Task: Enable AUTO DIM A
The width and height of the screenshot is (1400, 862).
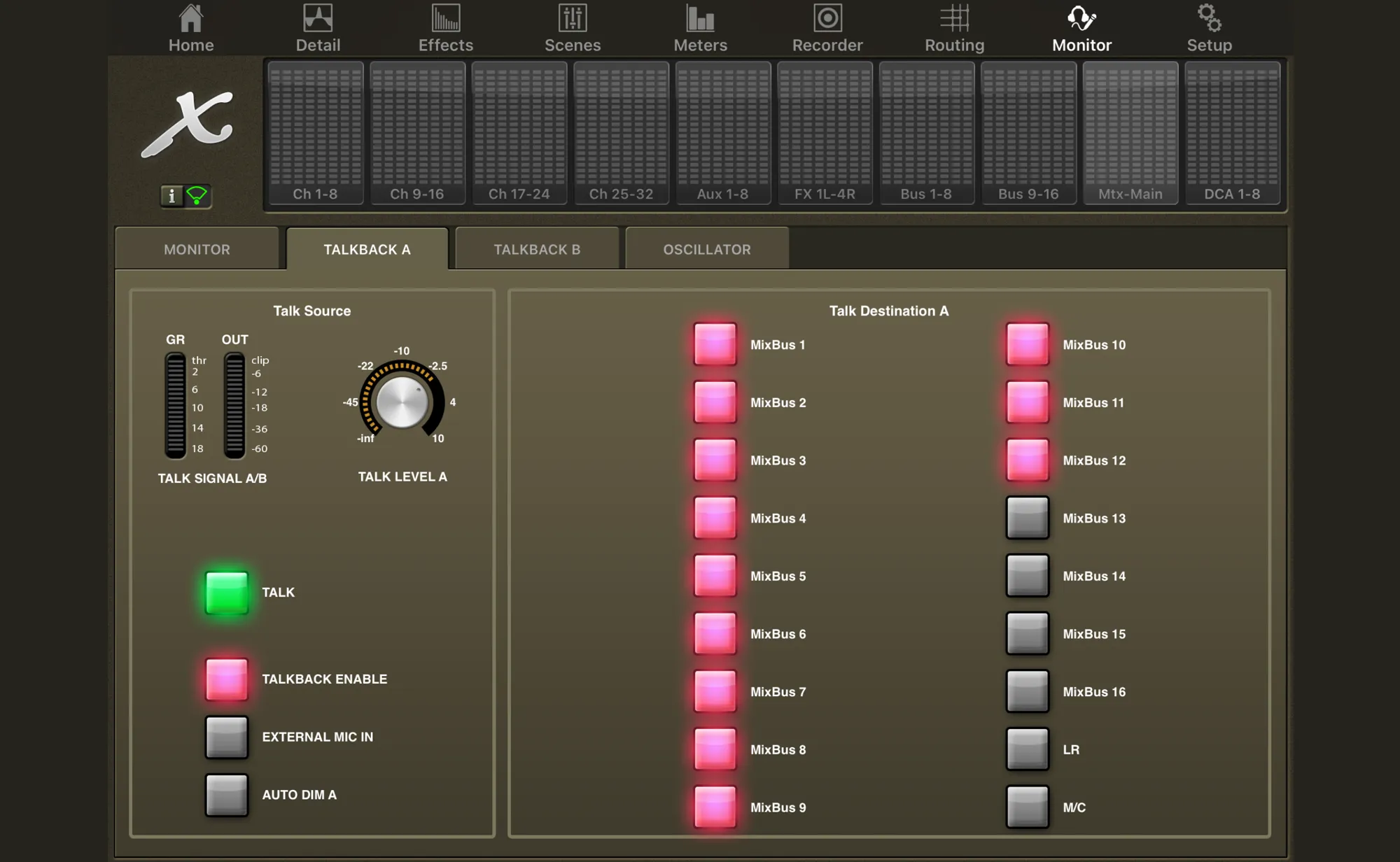Action: [x=226, y=796]
